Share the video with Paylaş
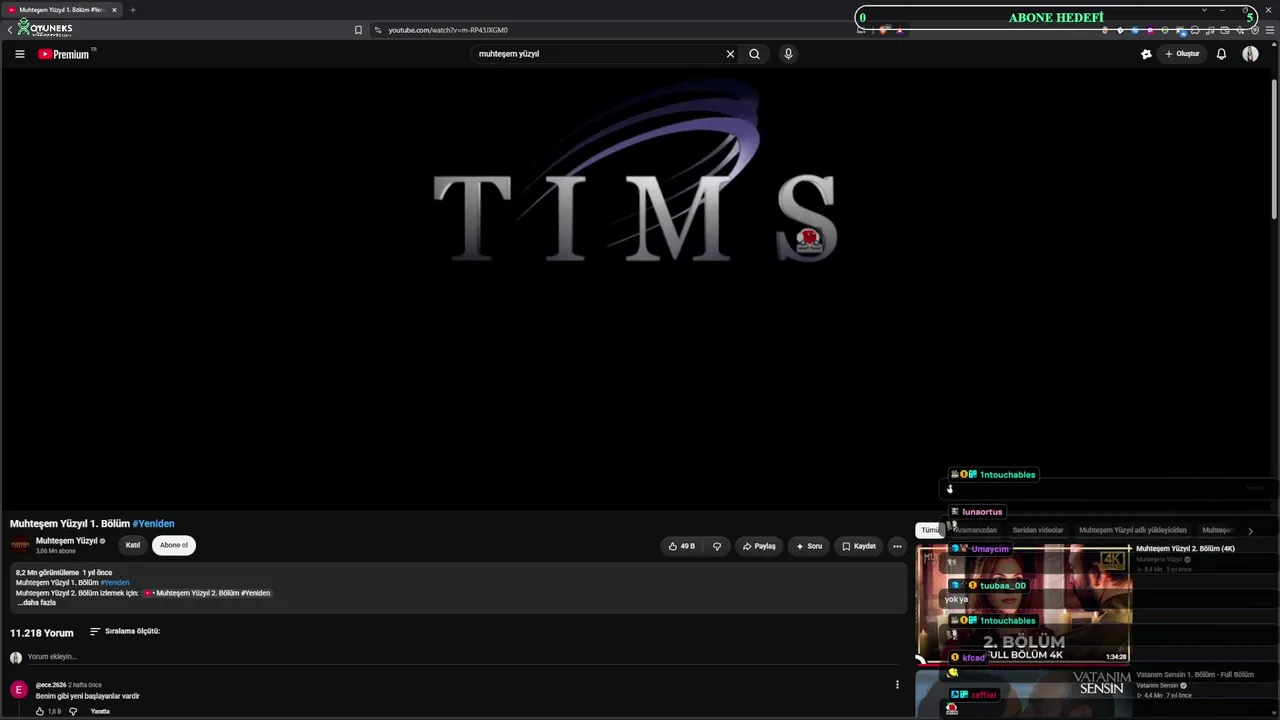 [759, 546]
